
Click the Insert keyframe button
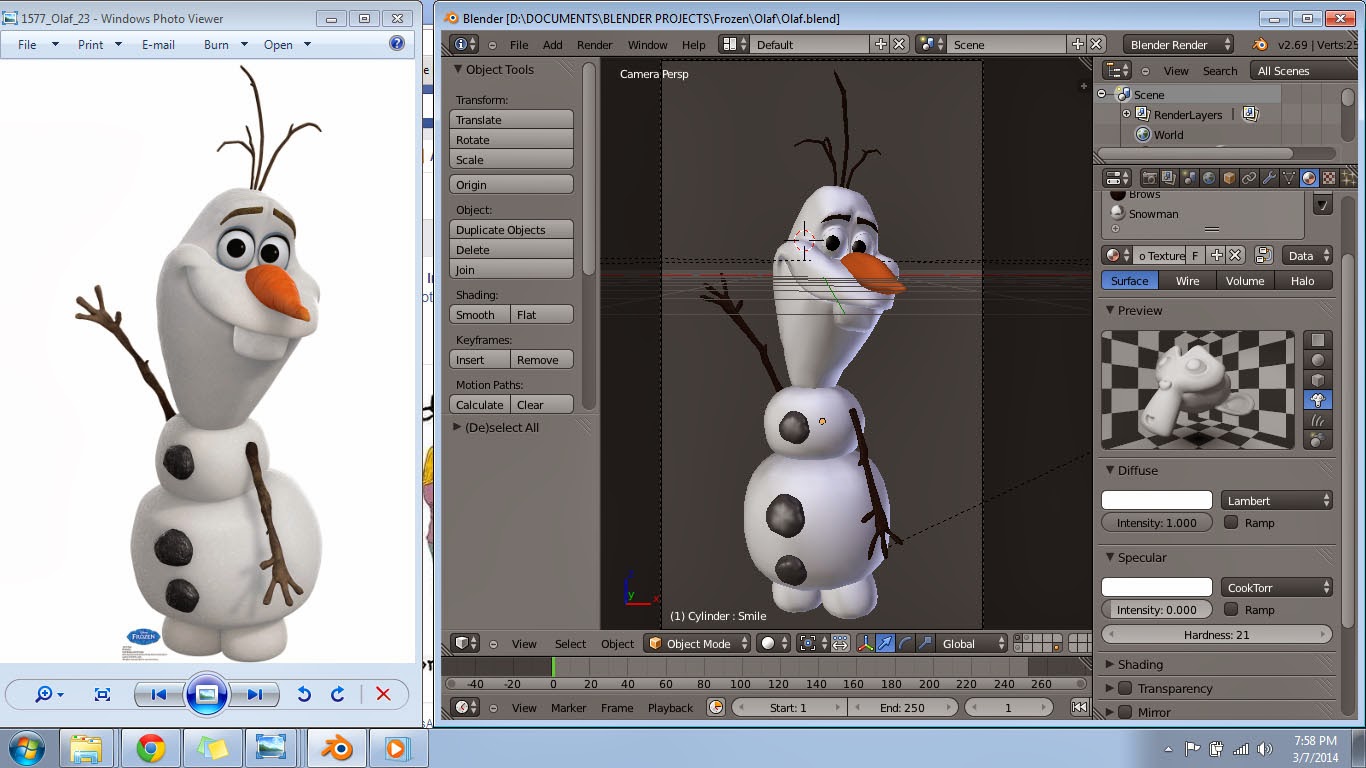click(x=480, y=359)
